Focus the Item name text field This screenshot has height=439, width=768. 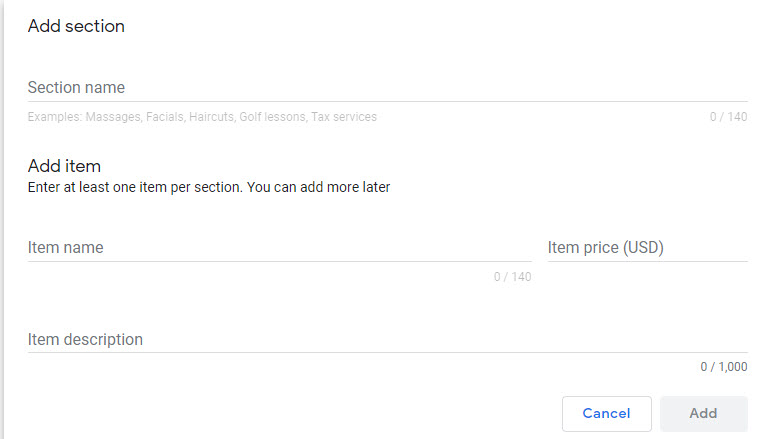[x=280, y=247]
